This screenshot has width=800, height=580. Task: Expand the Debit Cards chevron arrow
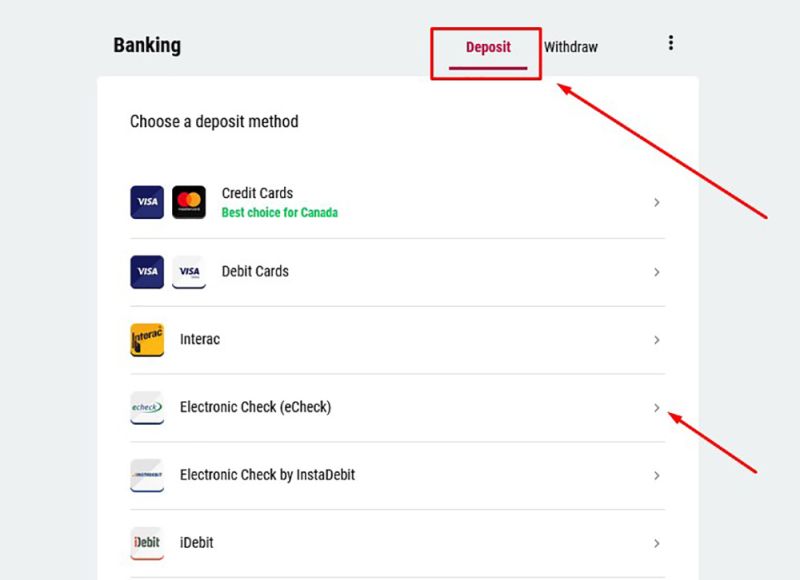click(x=657, y=272)
